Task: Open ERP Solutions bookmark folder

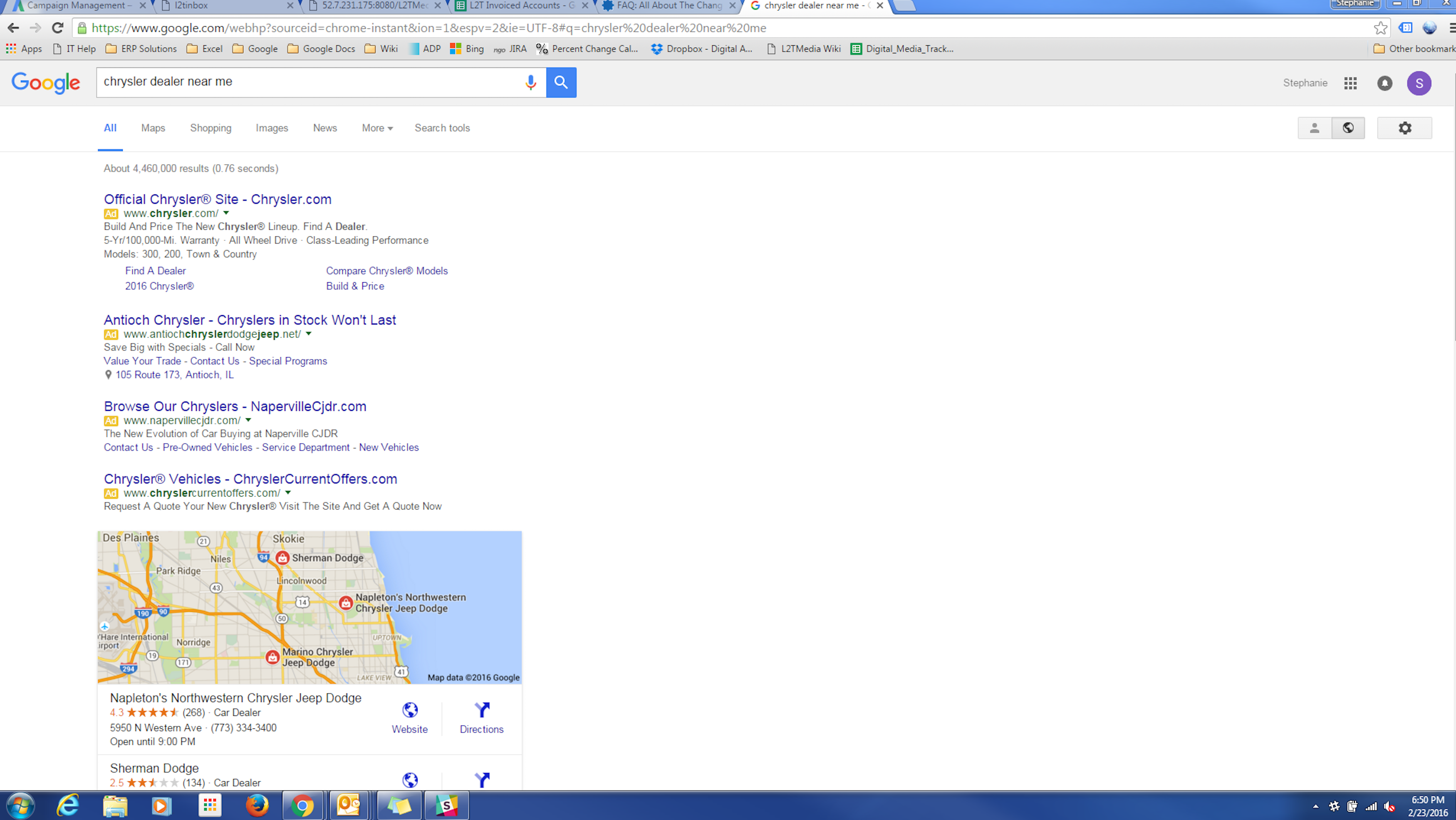Action: (x=141, y=49)
